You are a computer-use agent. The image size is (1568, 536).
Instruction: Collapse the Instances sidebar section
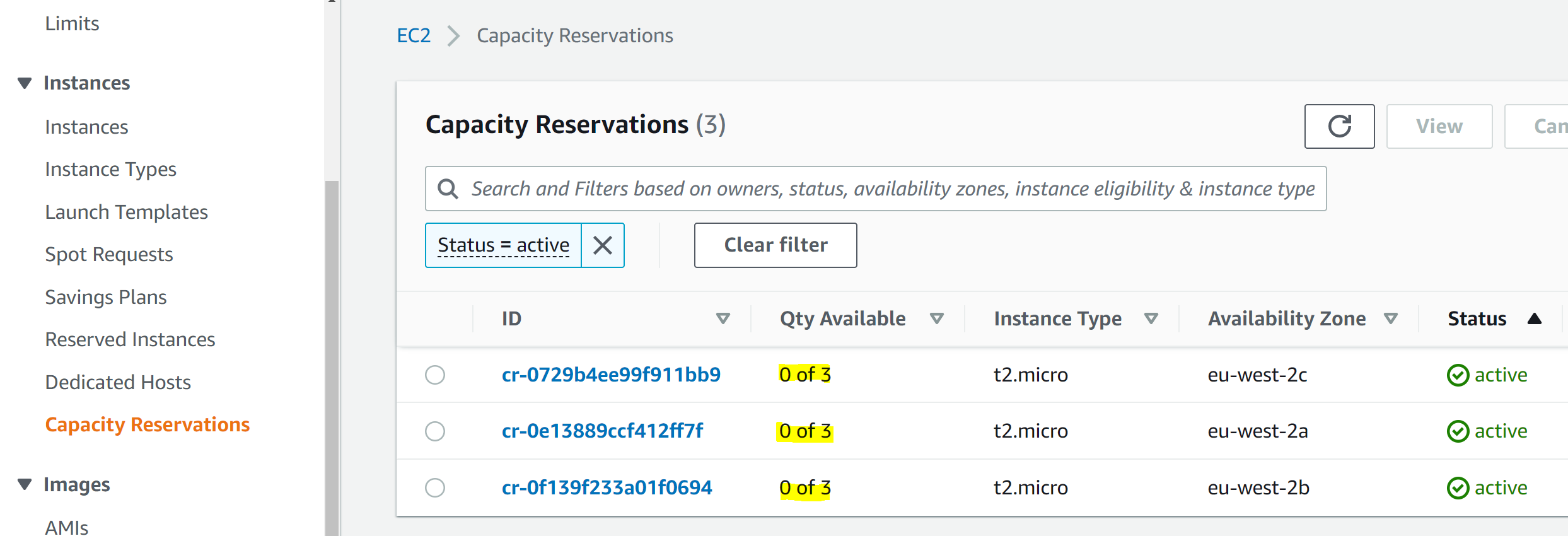(25, 83)
